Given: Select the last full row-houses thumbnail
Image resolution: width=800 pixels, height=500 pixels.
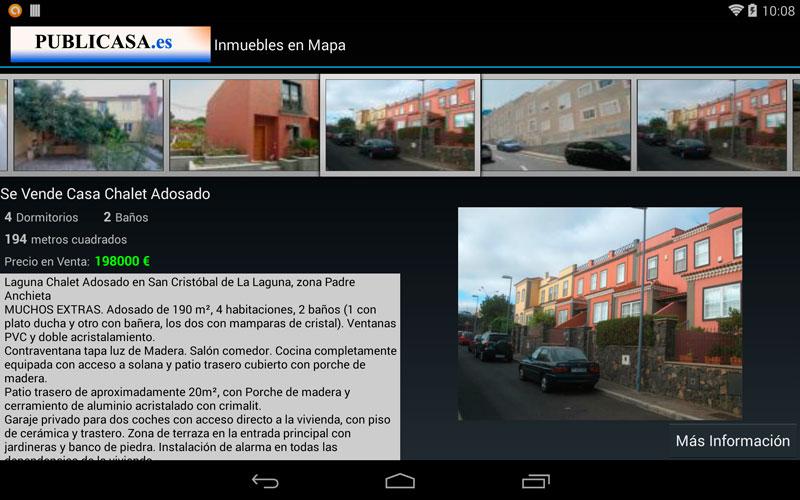Looking at the screenshot, I should tap(712, 125).
